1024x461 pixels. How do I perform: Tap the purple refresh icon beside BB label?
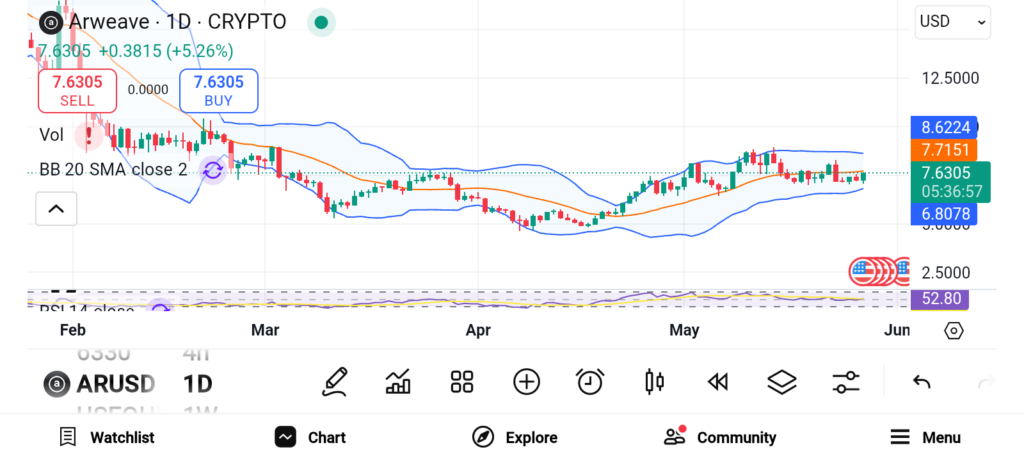[x=212, y=170]
